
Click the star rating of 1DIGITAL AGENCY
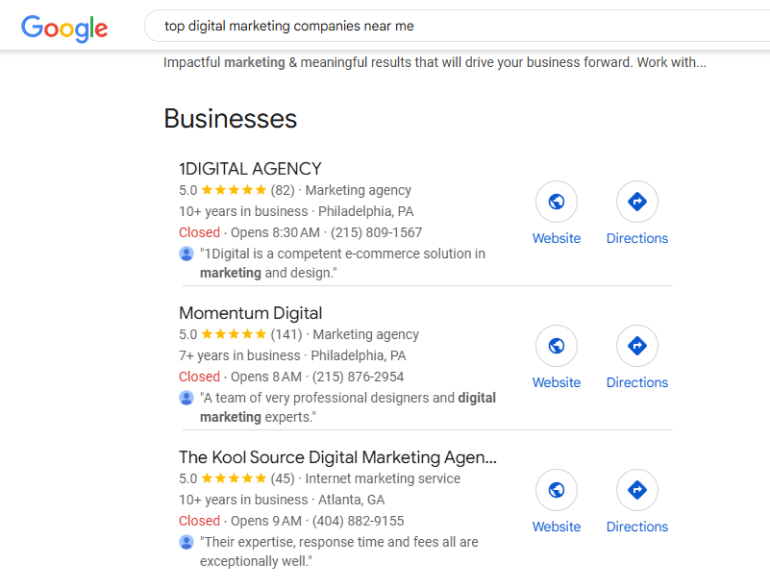coord(234,190)
